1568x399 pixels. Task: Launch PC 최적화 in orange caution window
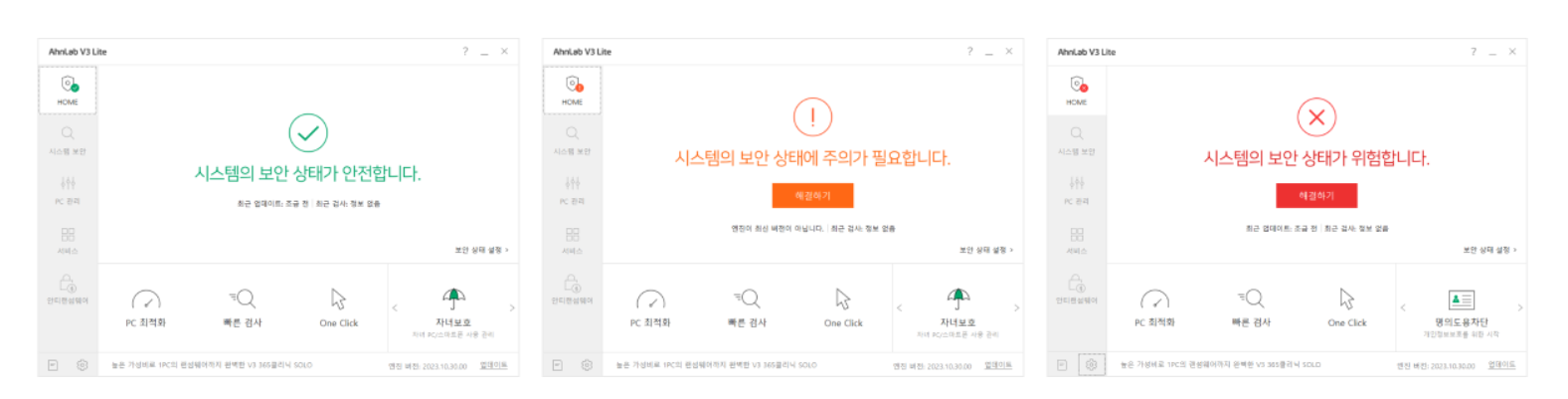[650, 308]
